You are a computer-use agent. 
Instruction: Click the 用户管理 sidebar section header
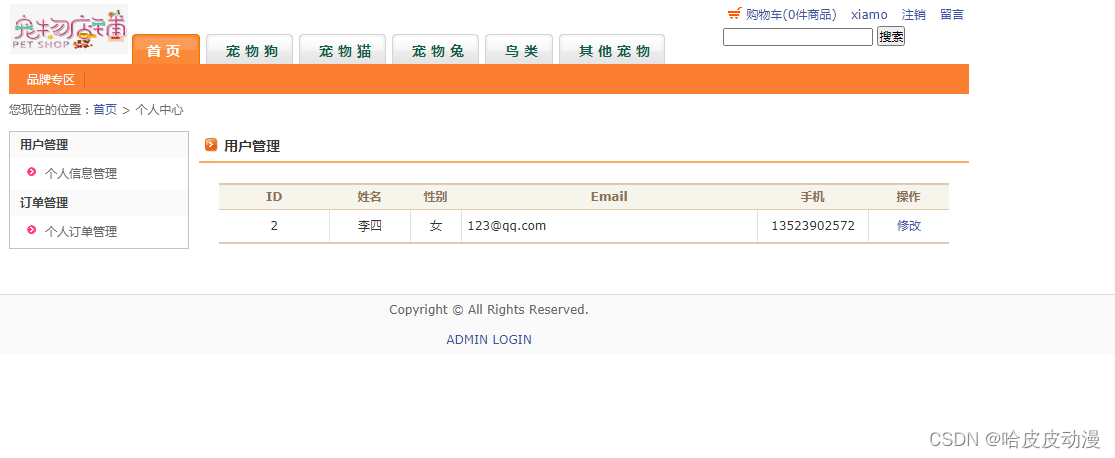(x=44, y=145)
